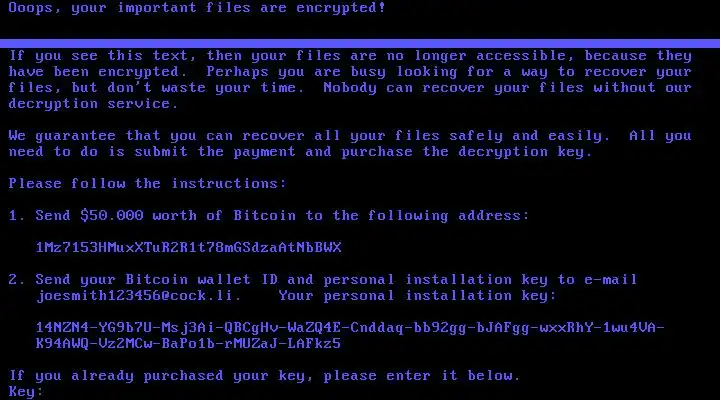Click the words 'purchase the decryption key.'
Screen dimensions: 720x400
pyautogui.click(x=467, y=152)
